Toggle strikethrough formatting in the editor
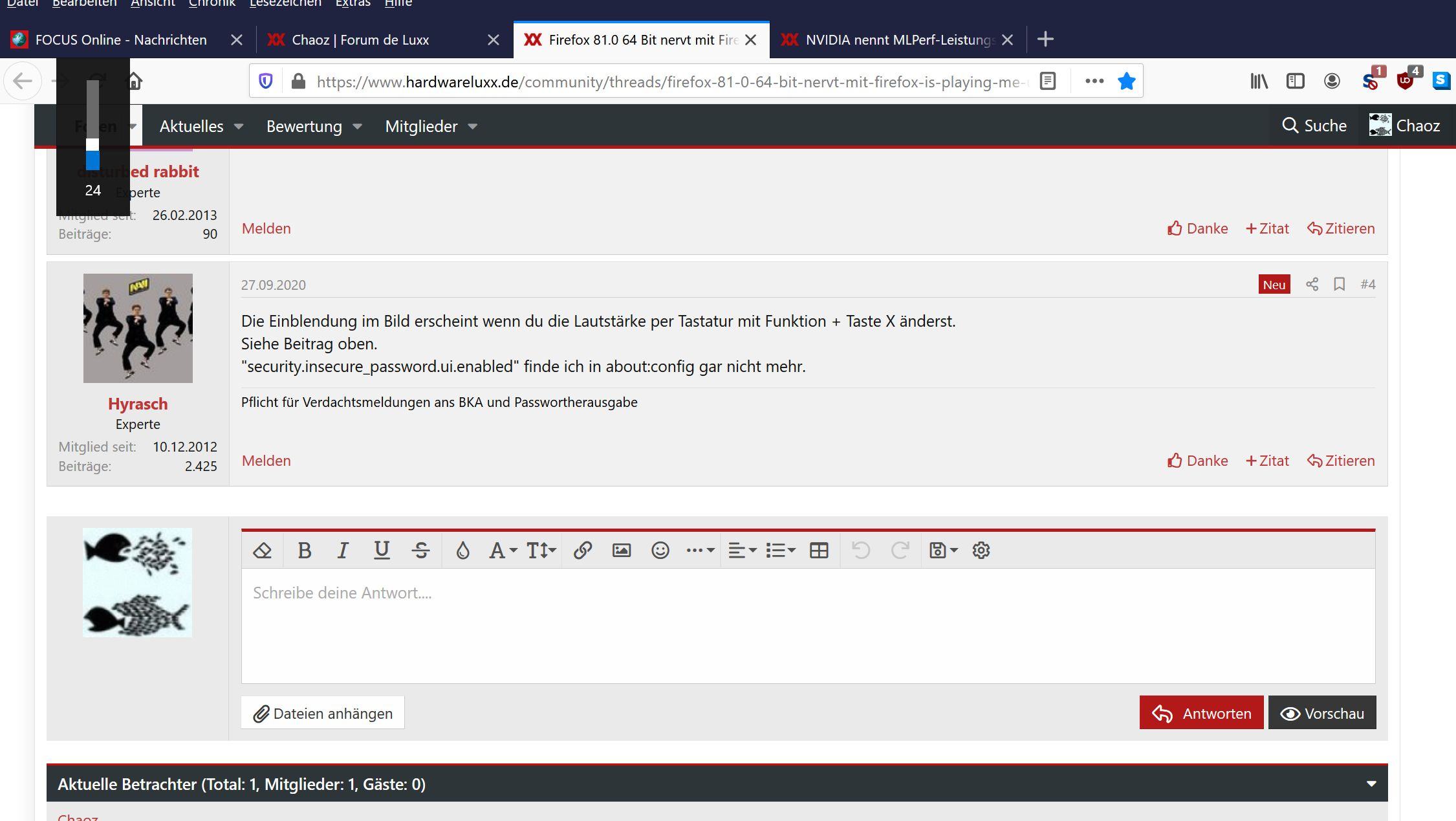The image size is (1456, 821). click(x=421, y=551)
